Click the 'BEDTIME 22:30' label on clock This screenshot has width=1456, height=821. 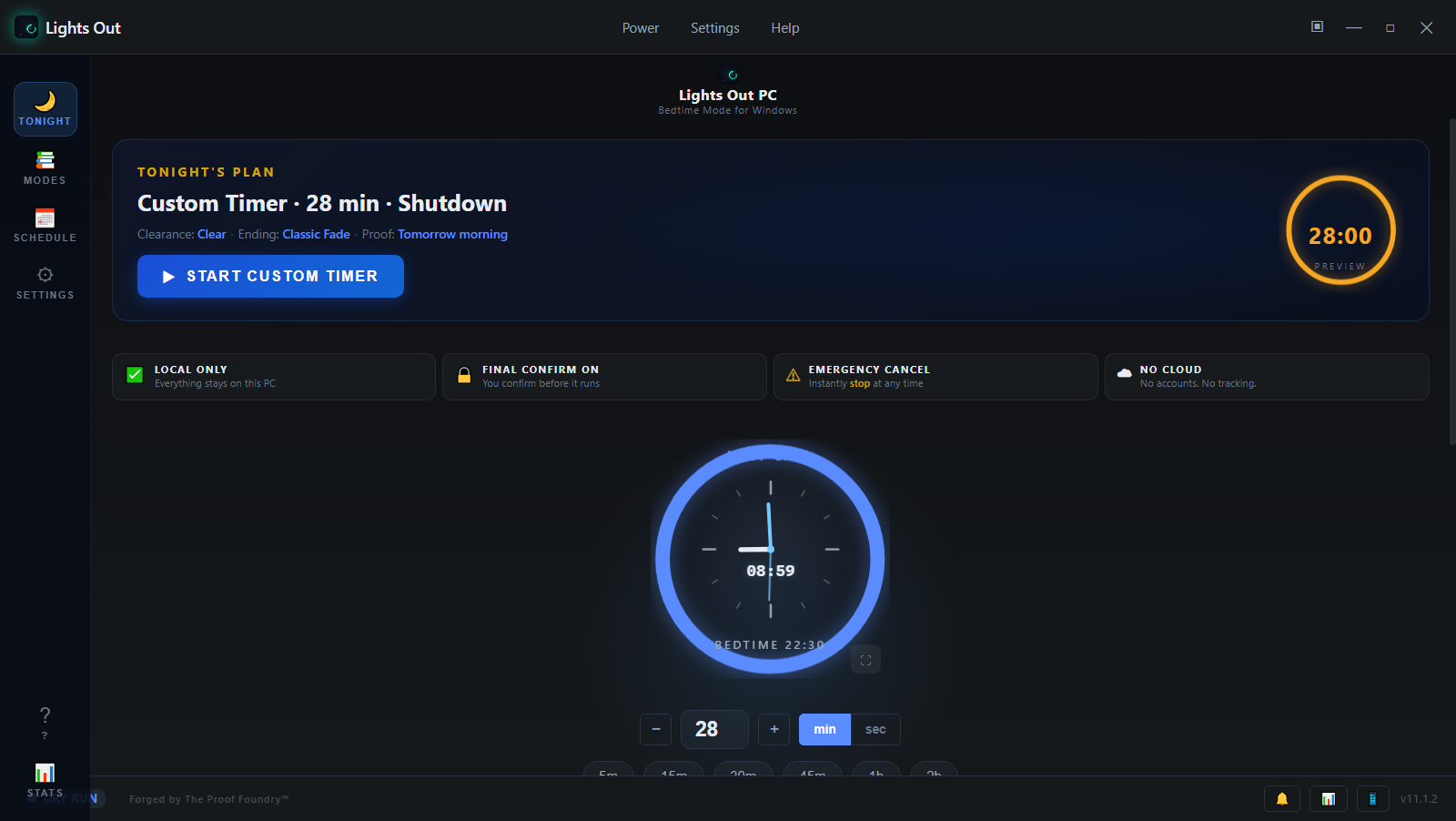pos(770,644)
